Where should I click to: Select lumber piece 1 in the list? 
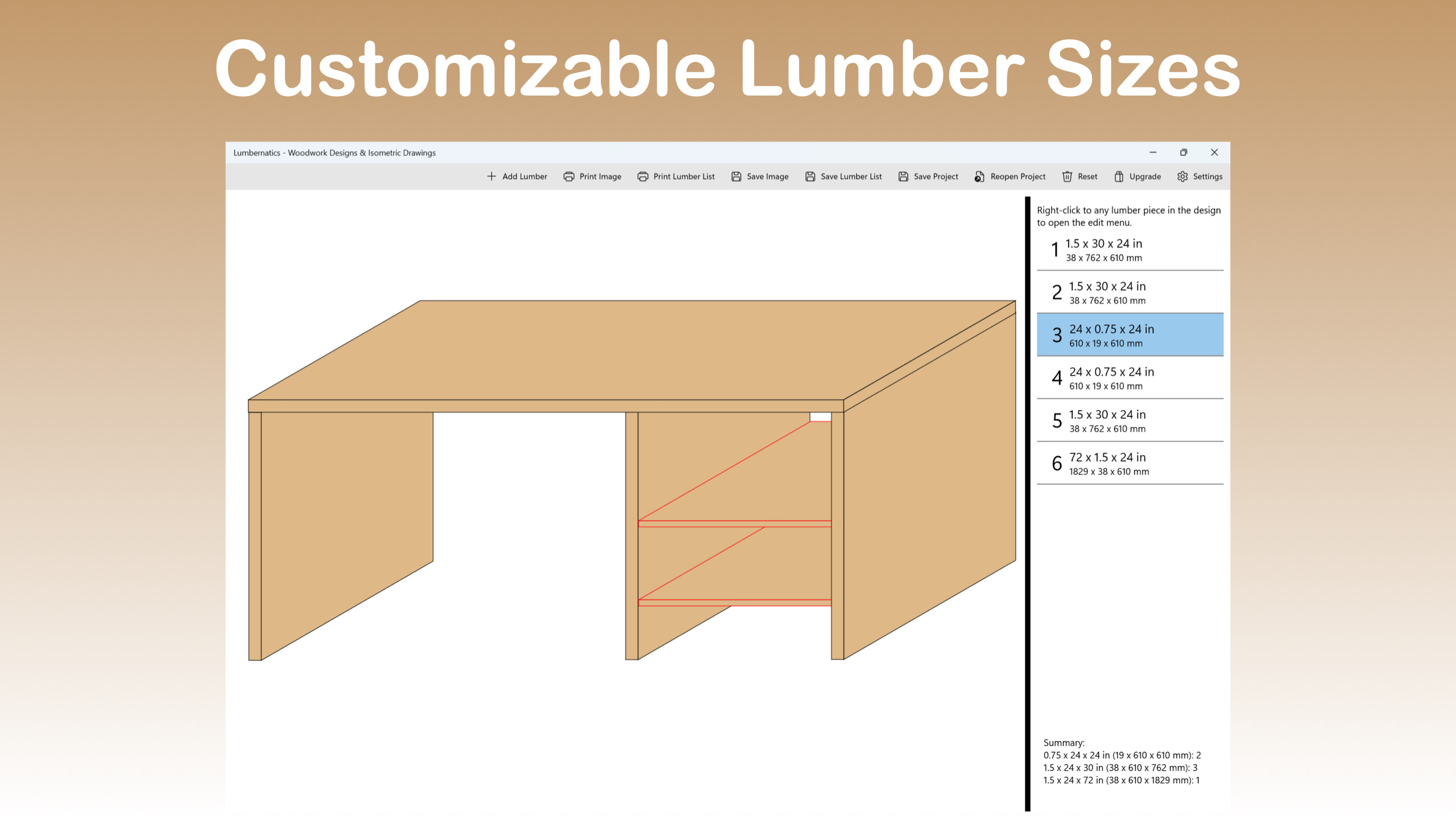pos(1130,250)
